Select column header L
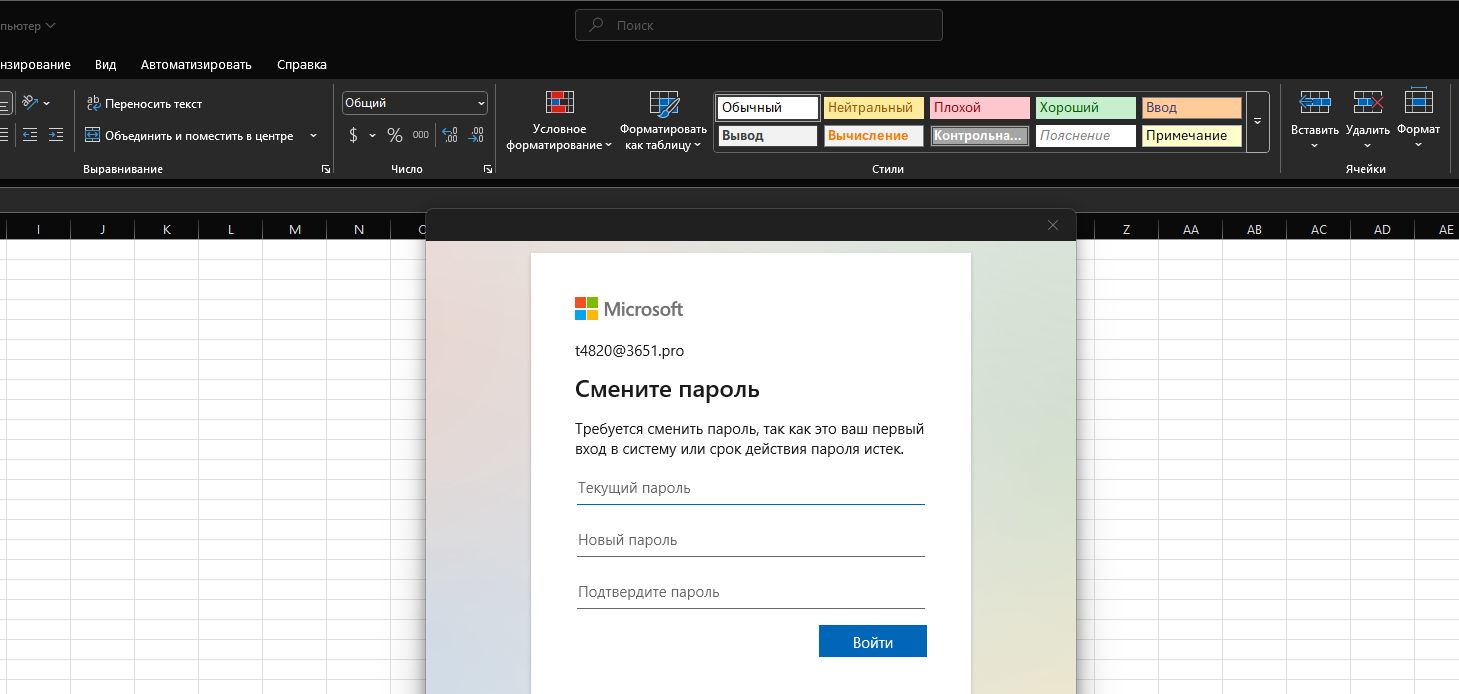The width and height of the screenshot is (1459, 694). [x=230, y=230]
